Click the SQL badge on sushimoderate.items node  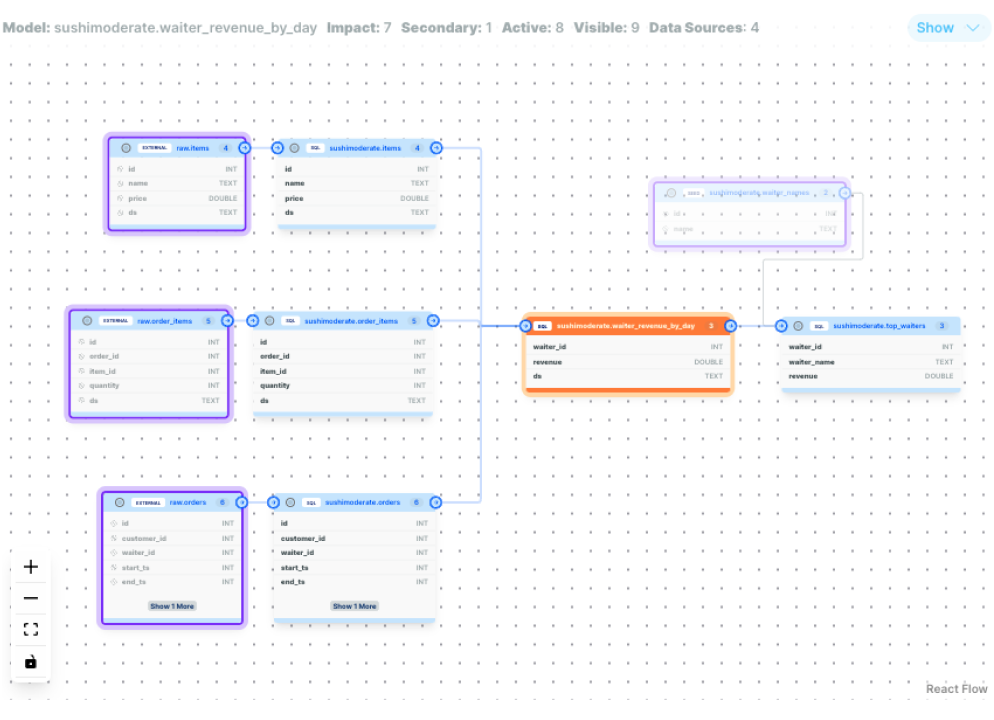pos(315,148)
